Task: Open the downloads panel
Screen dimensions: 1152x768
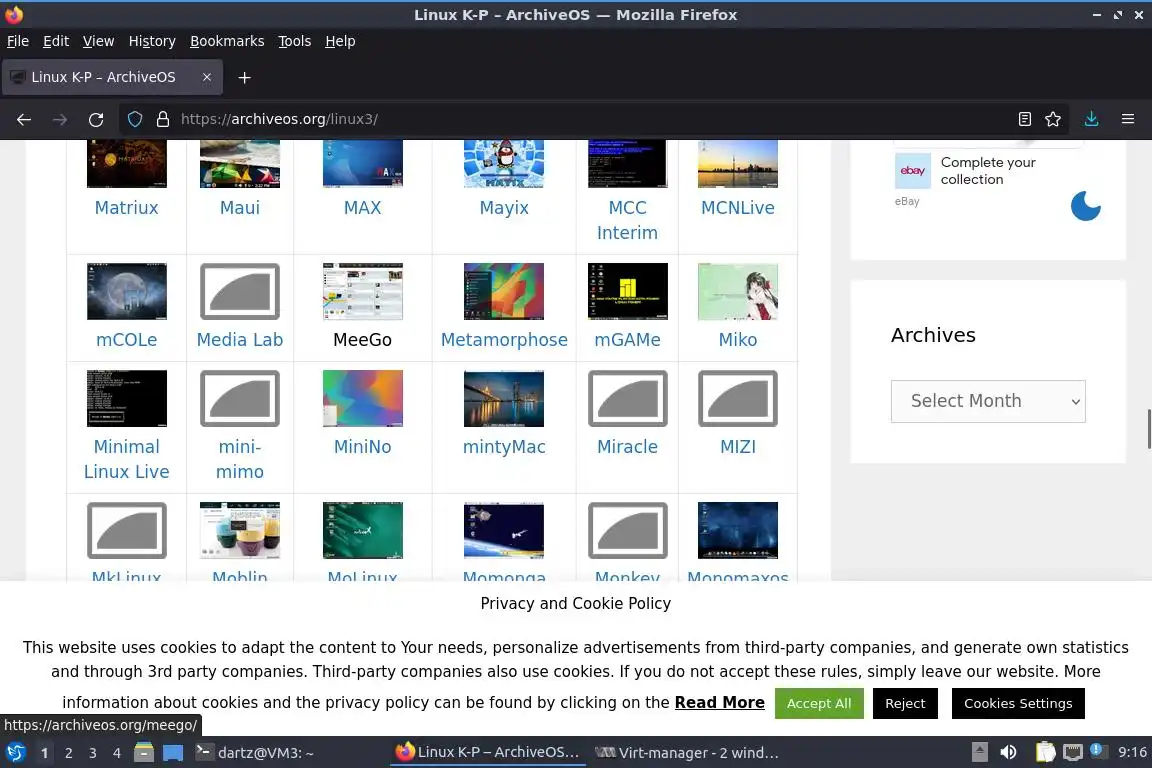Action: click(1092, 119)
